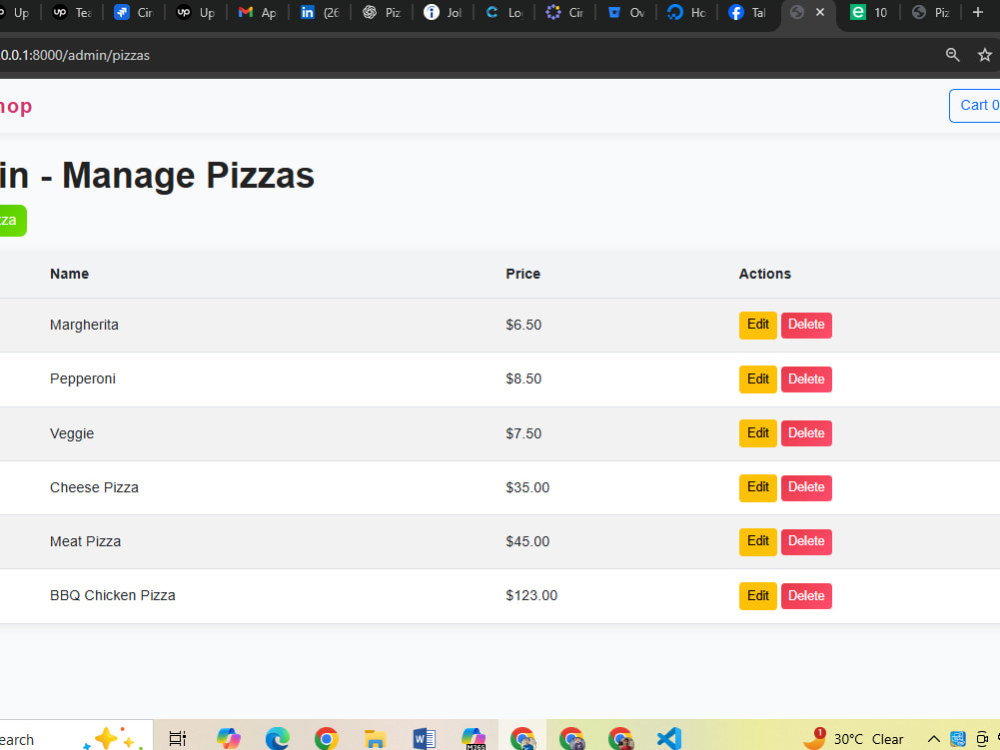Switch to the Gmail 'Ap' tab
The height and width of the screenshot is (750, 1000).
point(257,12)
